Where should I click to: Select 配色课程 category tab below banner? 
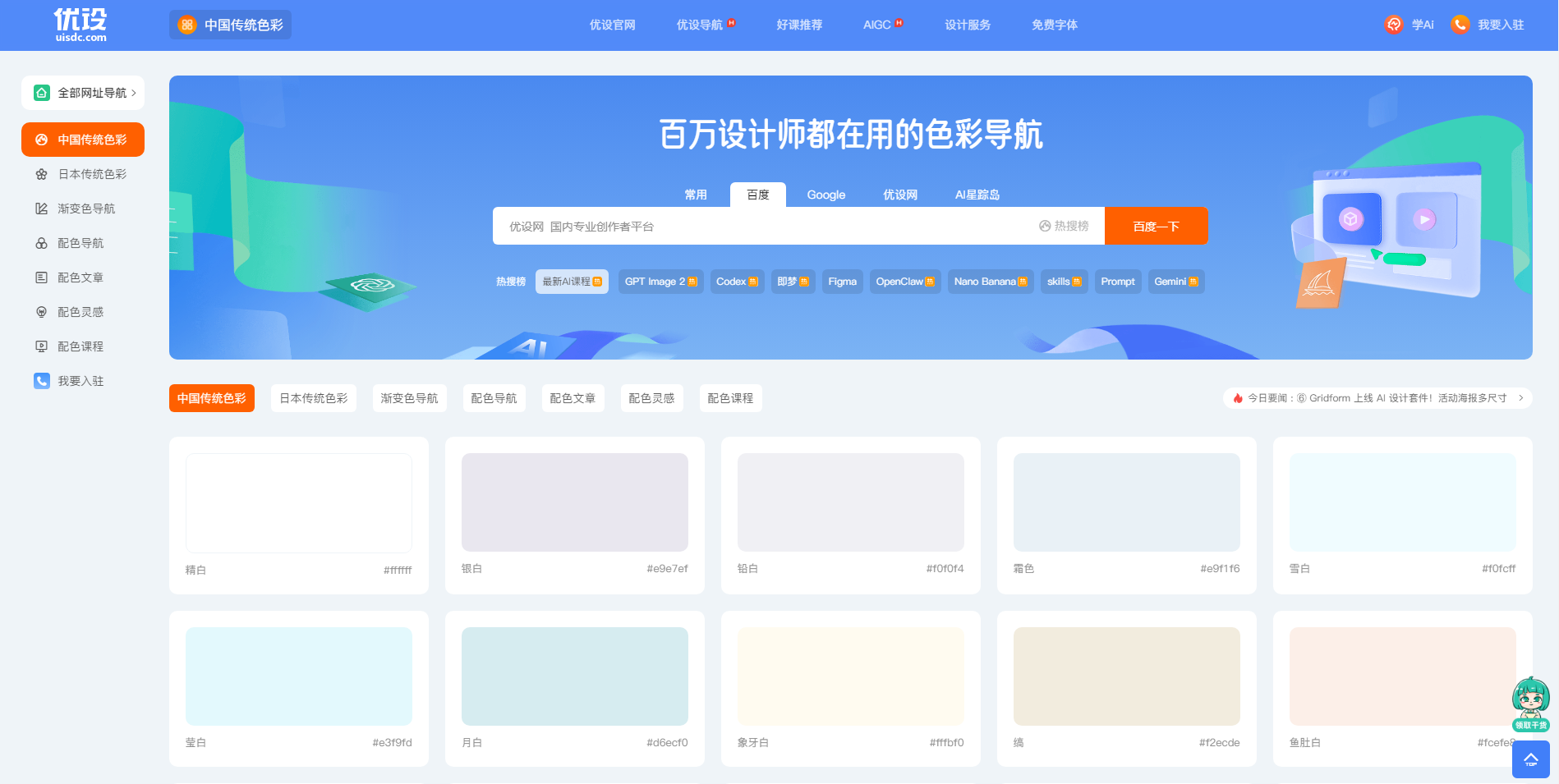tap(730, 398)
